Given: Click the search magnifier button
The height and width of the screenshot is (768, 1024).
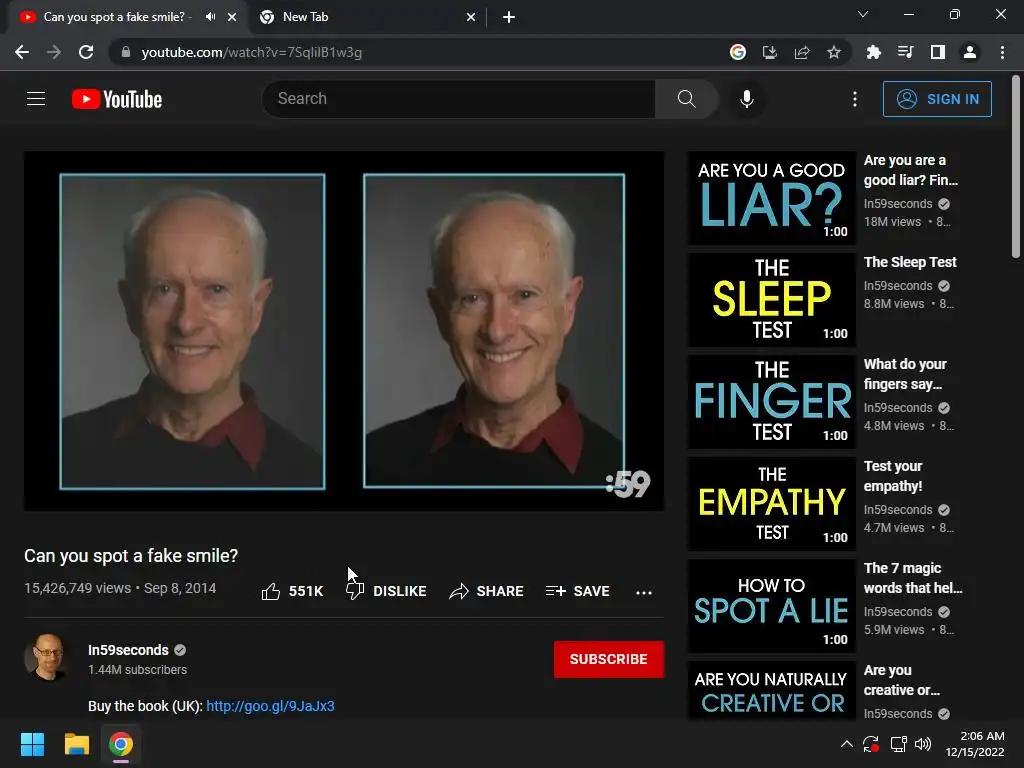Looking at the screenshot, I should coord(686,99).
